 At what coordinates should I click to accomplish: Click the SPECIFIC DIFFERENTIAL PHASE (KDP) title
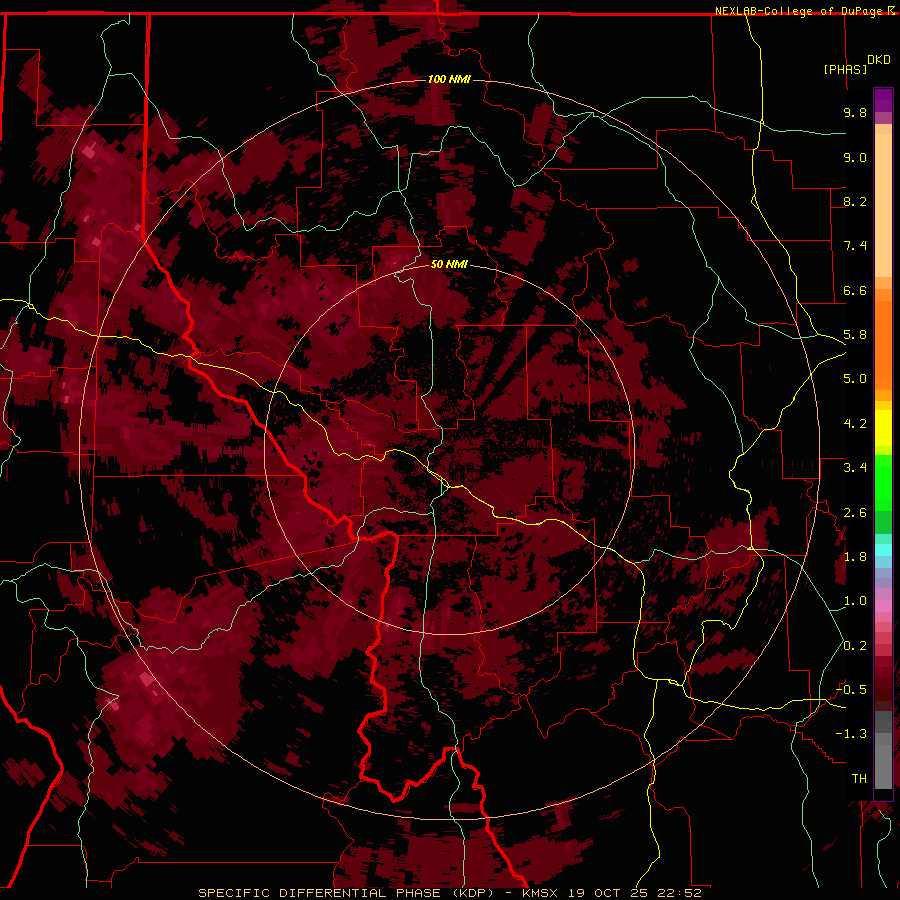coord(346,893)
